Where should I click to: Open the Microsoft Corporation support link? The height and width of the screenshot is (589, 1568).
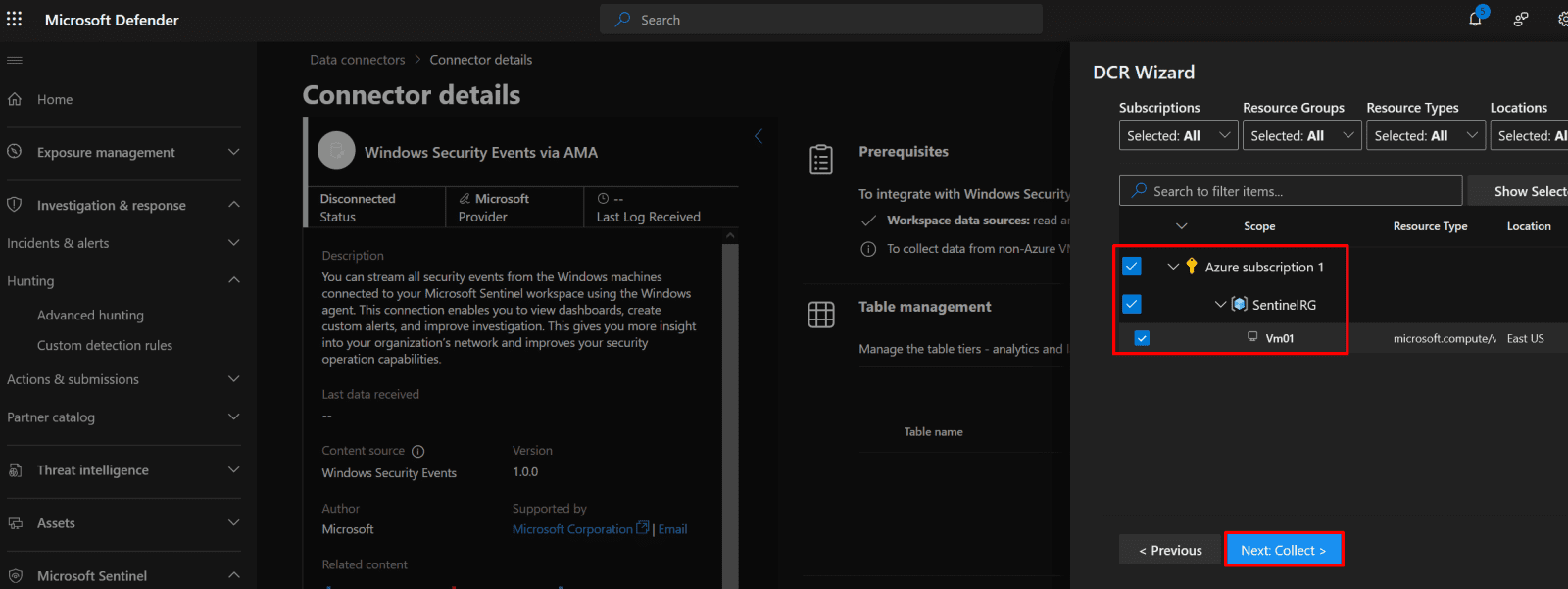(572, 529)
